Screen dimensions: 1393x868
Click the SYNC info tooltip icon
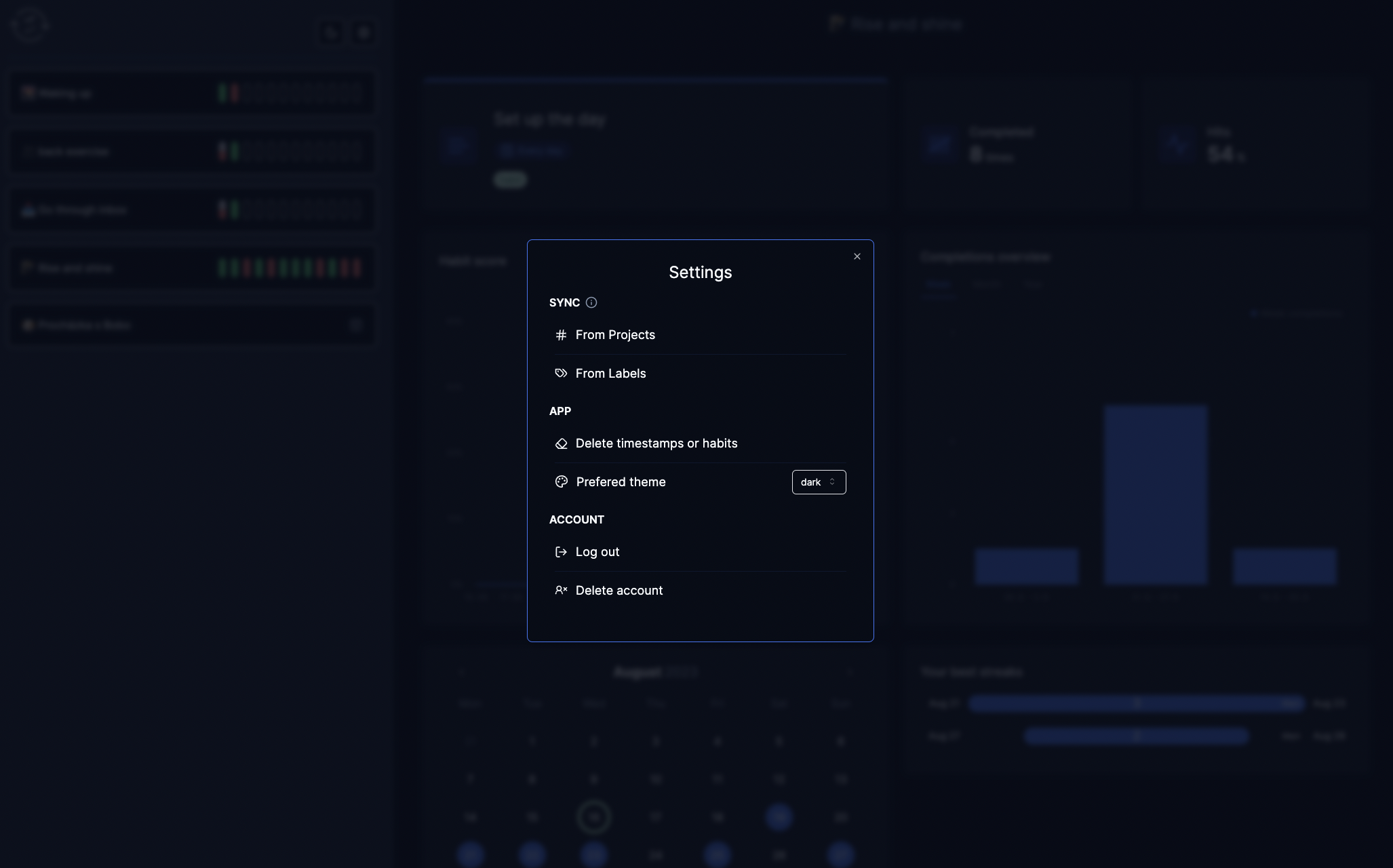[x=591, y=303]
